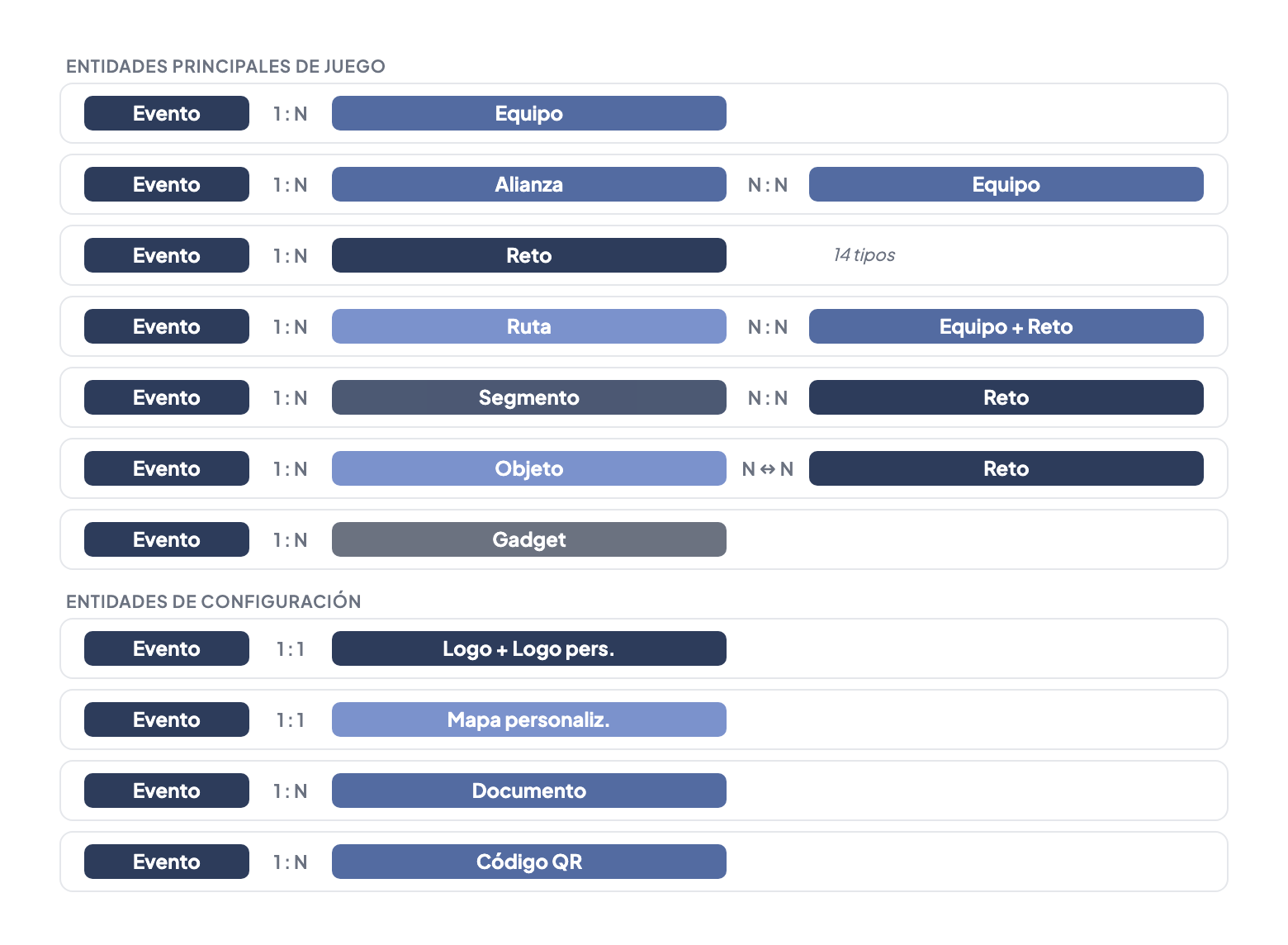Click the Logo + Logo pers. block
Image resolution: width=1288 pixels, height=945 pixels.
click(x=528, y=648)
